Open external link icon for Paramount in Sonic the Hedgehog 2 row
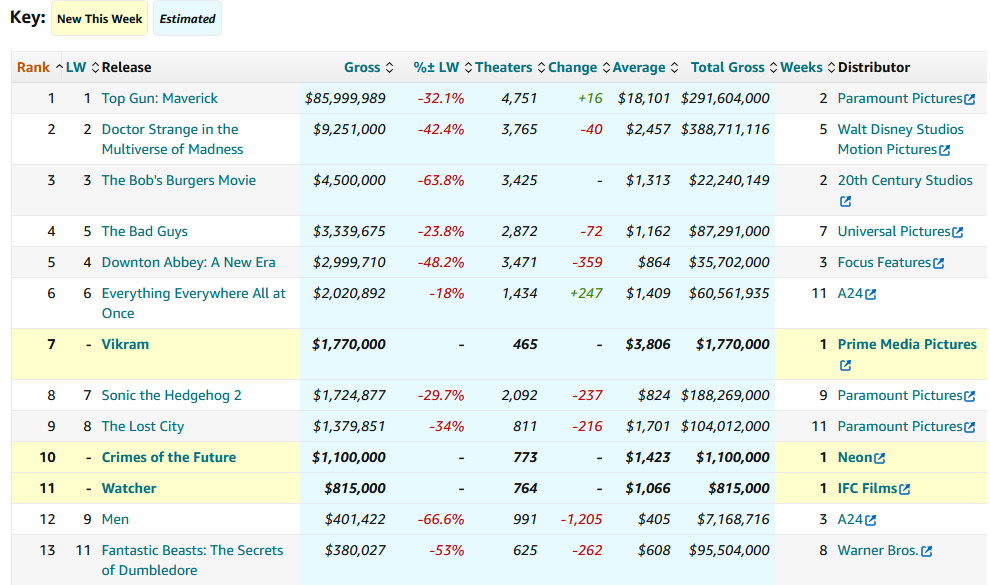The image size is (990, 585). [970, 396]
